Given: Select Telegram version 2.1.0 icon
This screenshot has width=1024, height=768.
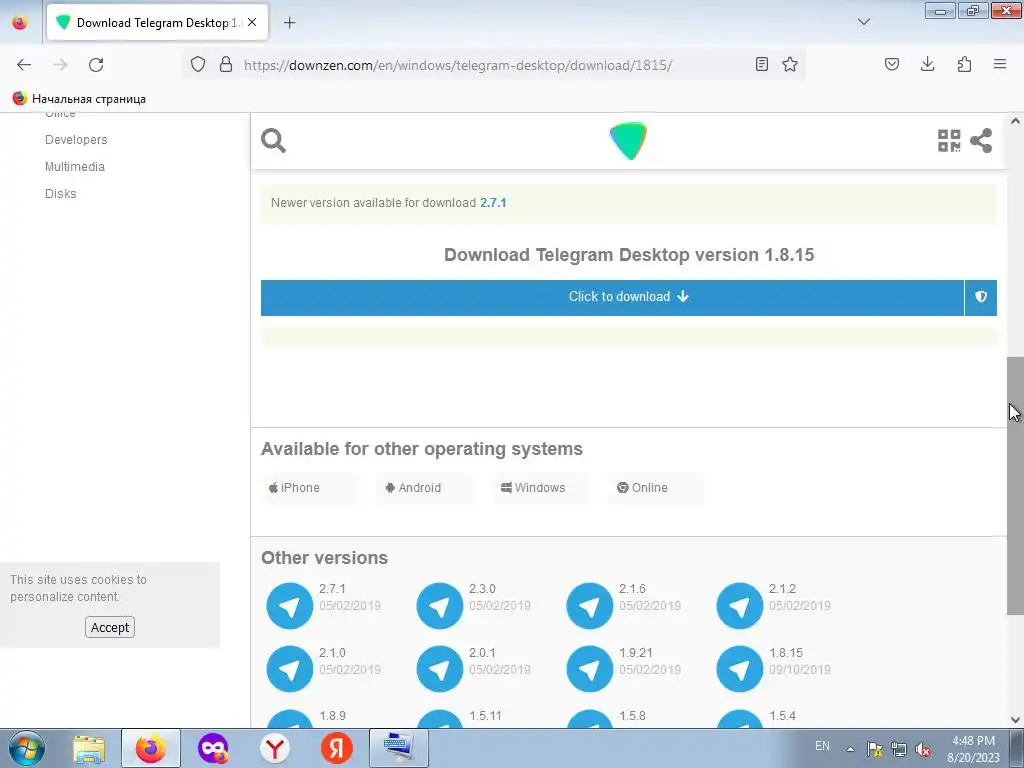Looking at the screenshot, I should click(x=290, y=669).
